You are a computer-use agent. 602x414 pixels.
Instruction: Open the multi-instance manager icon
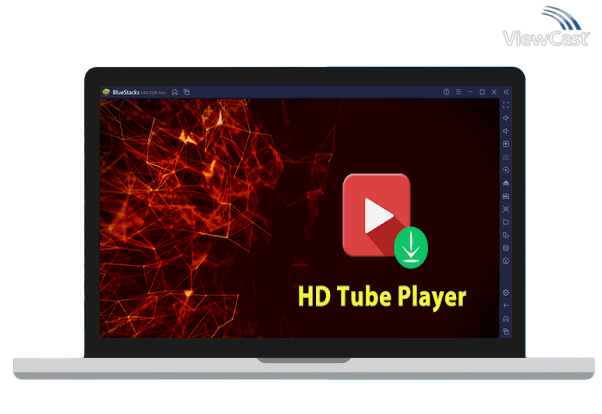[506, 235]
